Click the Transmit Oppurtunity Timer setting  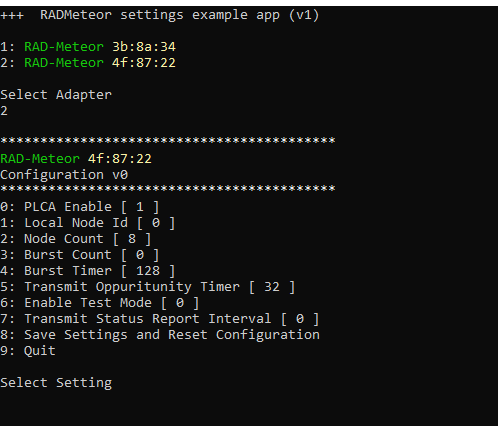point(148,287)
